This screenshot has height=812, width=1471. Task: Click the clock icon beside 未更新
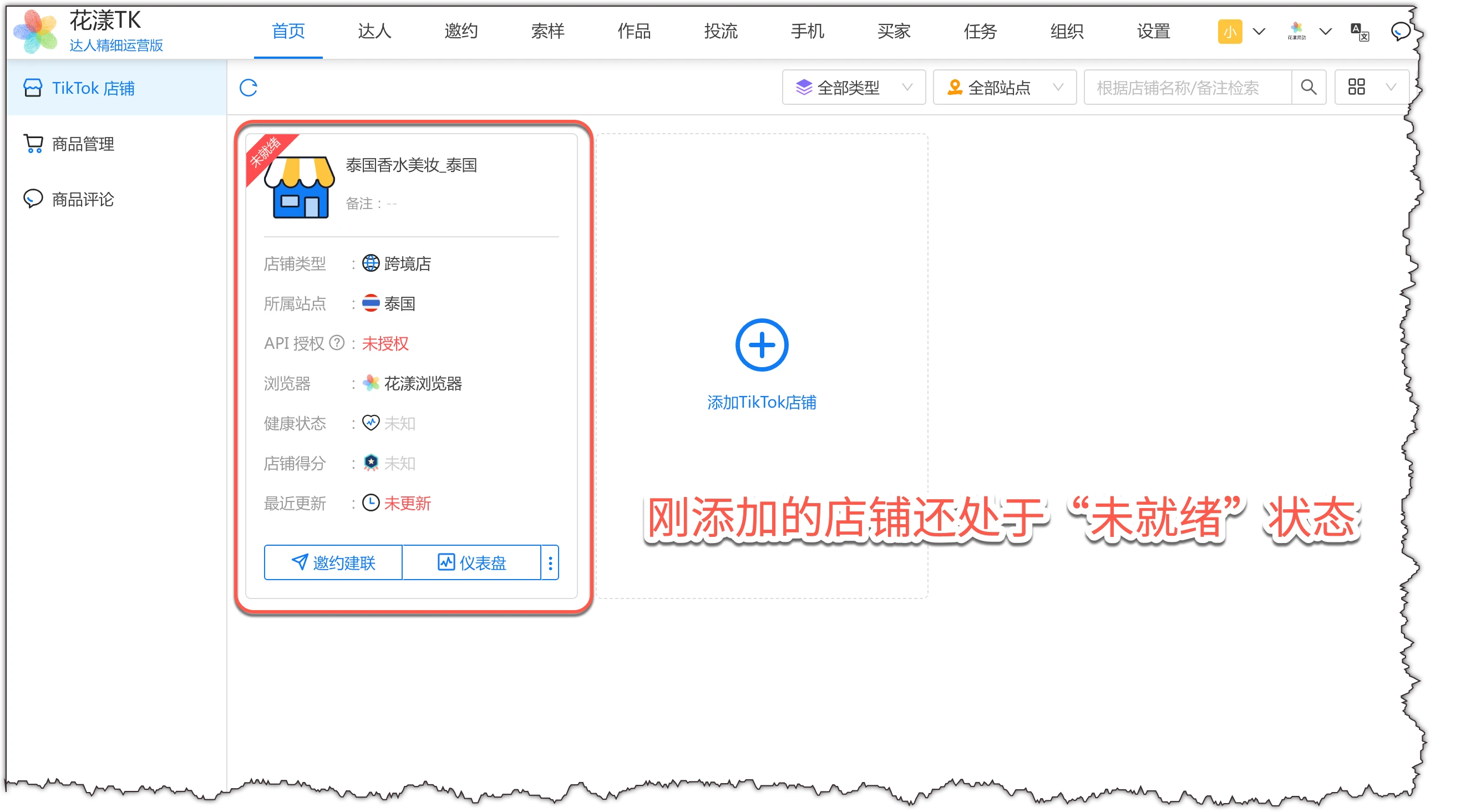(371, 503)
